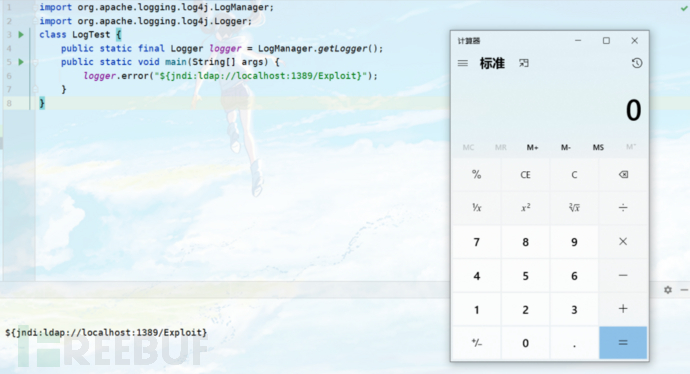Click the console output jndi line
This screenshot has width=690, height=374.
106,333
